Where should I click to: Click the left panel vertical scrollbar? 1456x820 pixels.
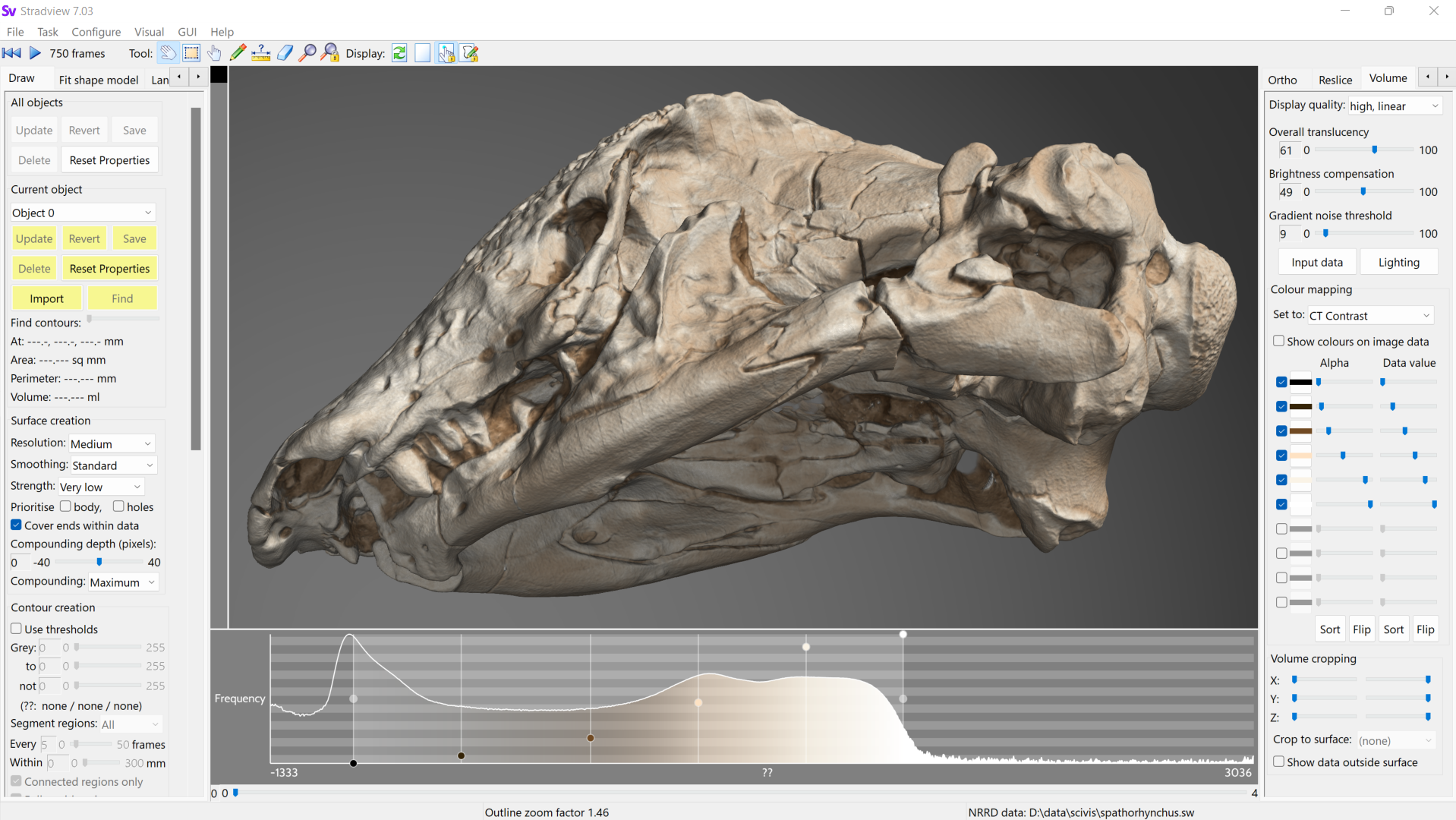pyautogui.click(x=196, y=279)
